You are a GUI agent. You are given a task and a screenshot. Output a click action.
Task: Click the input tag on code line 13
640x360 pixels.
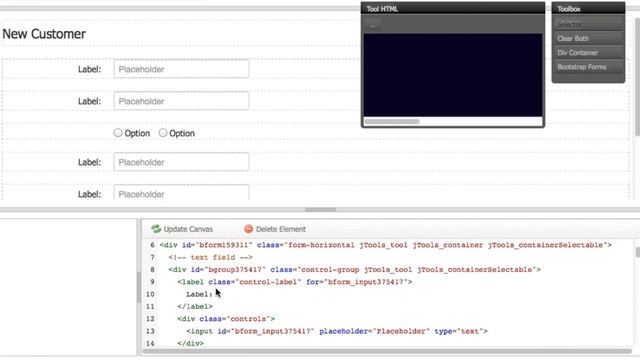pyautogui.click(x=337, y=331)
